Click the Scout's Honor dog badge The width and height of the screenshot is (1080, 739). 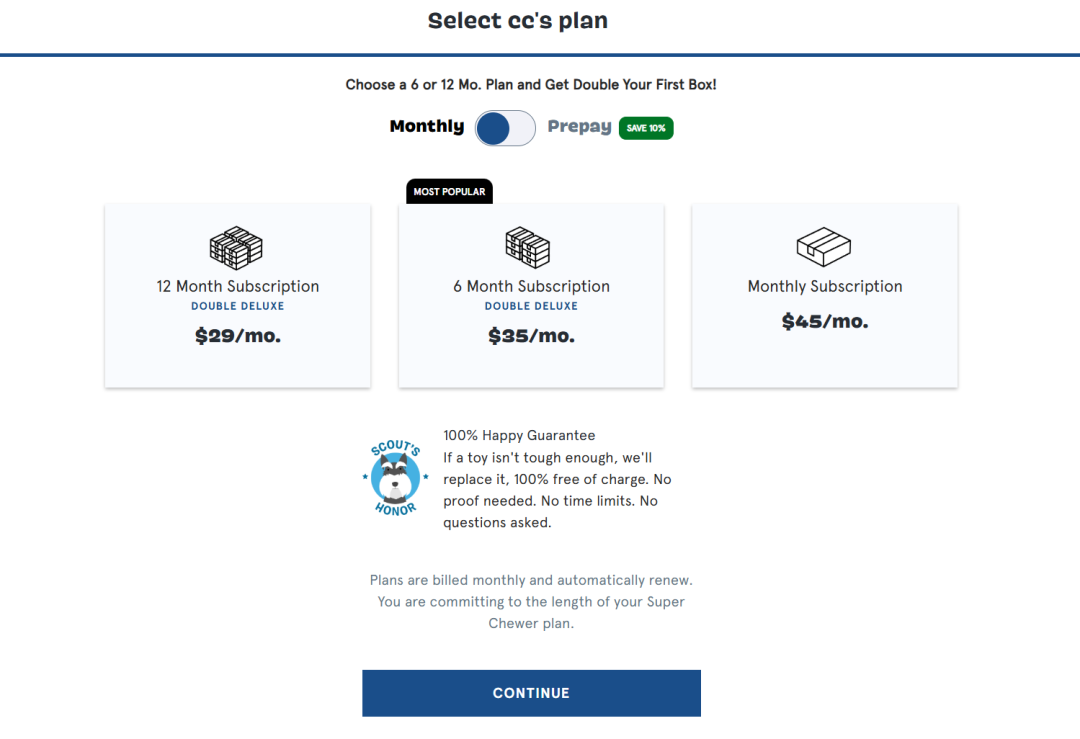point(394,479)
